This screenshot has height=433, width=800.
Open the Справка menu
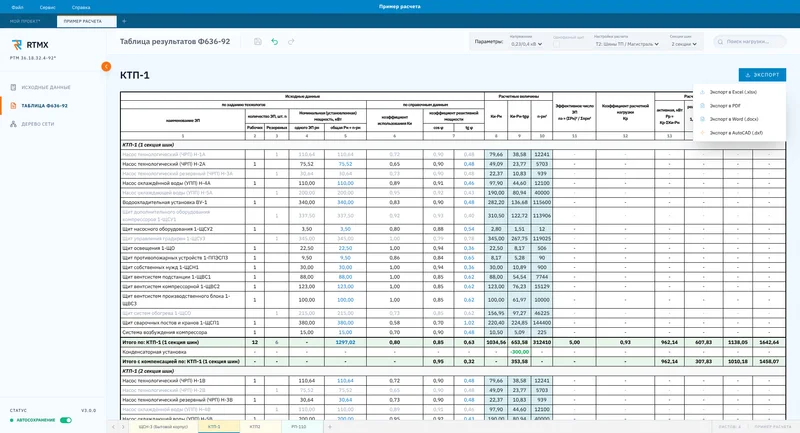[81, 7]
